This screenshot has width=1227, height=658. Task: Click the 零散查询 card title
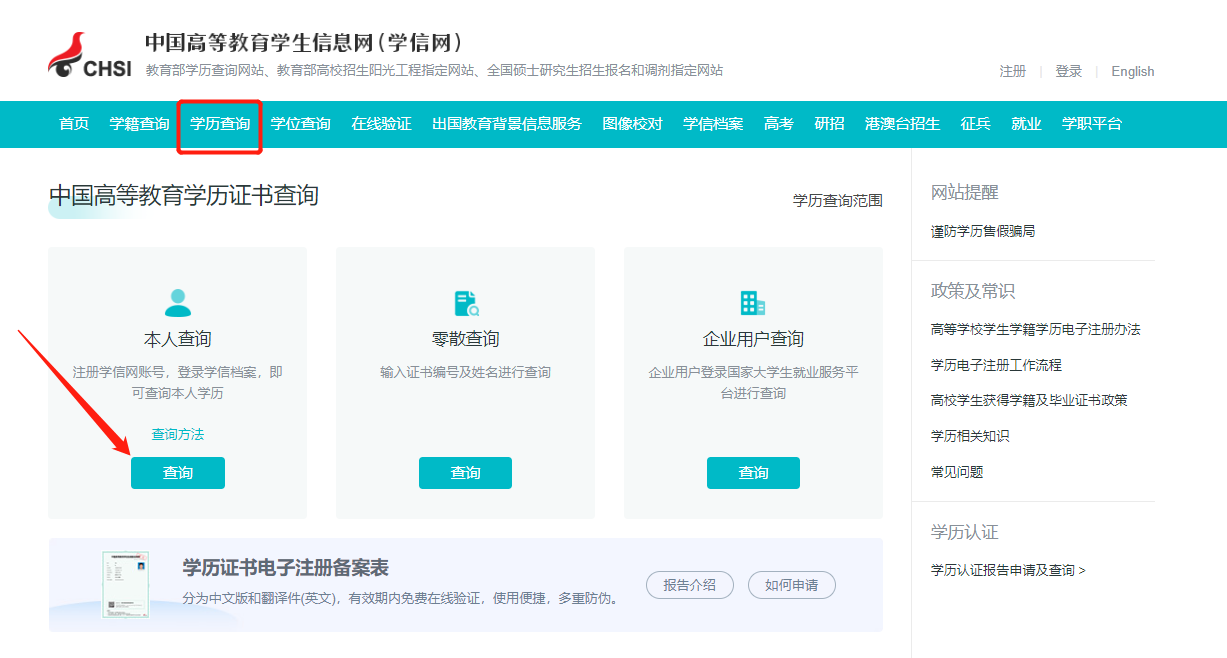465,339
